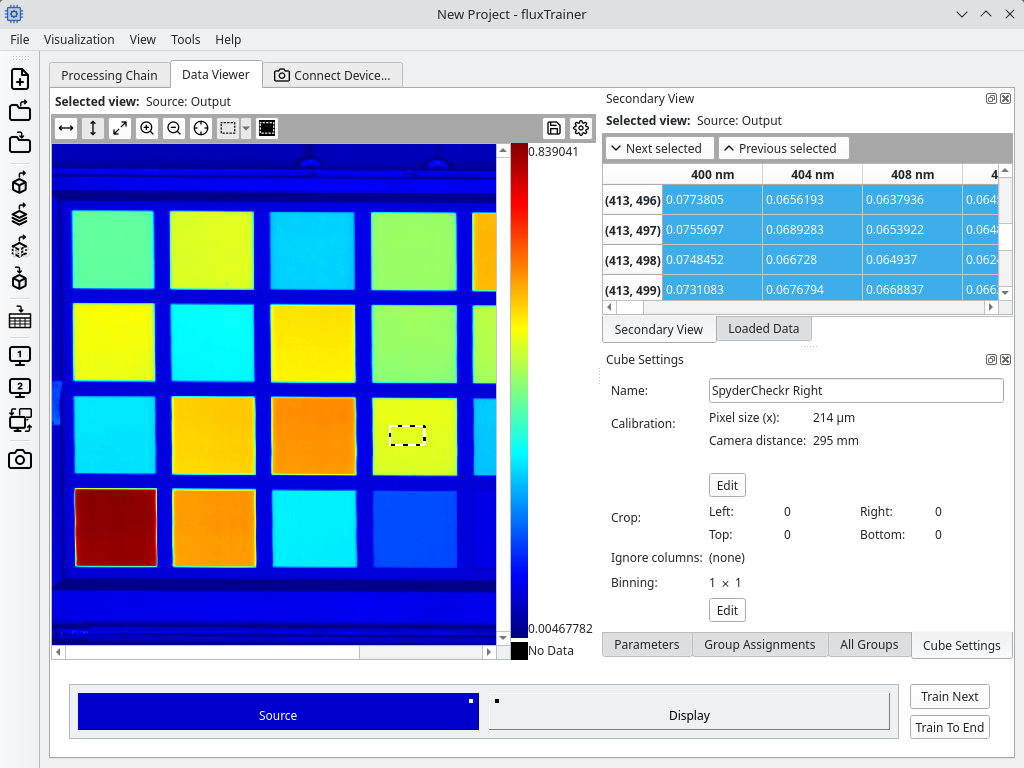Open monitor 2 view icon
Image resolution: width=1024 pixels, height=768 pixels.
tap(20, 388)
